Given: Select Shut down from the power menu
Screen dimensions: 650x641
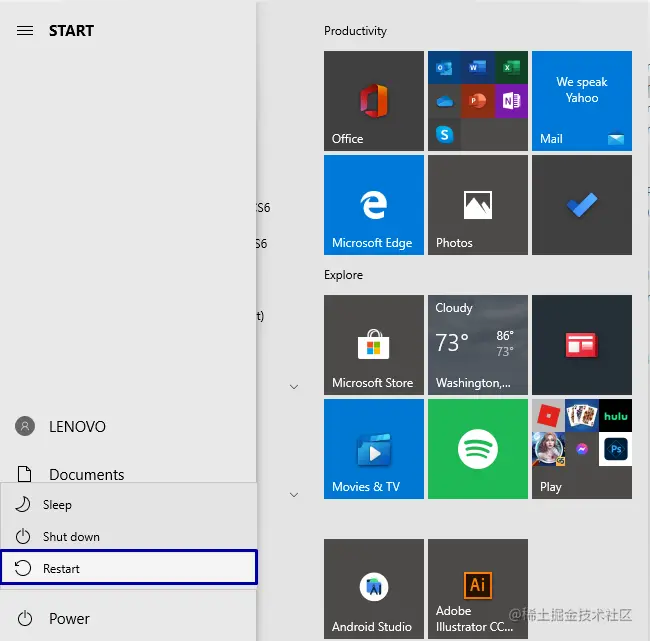Looking at the screenshot, I should (x=129, y=537).
